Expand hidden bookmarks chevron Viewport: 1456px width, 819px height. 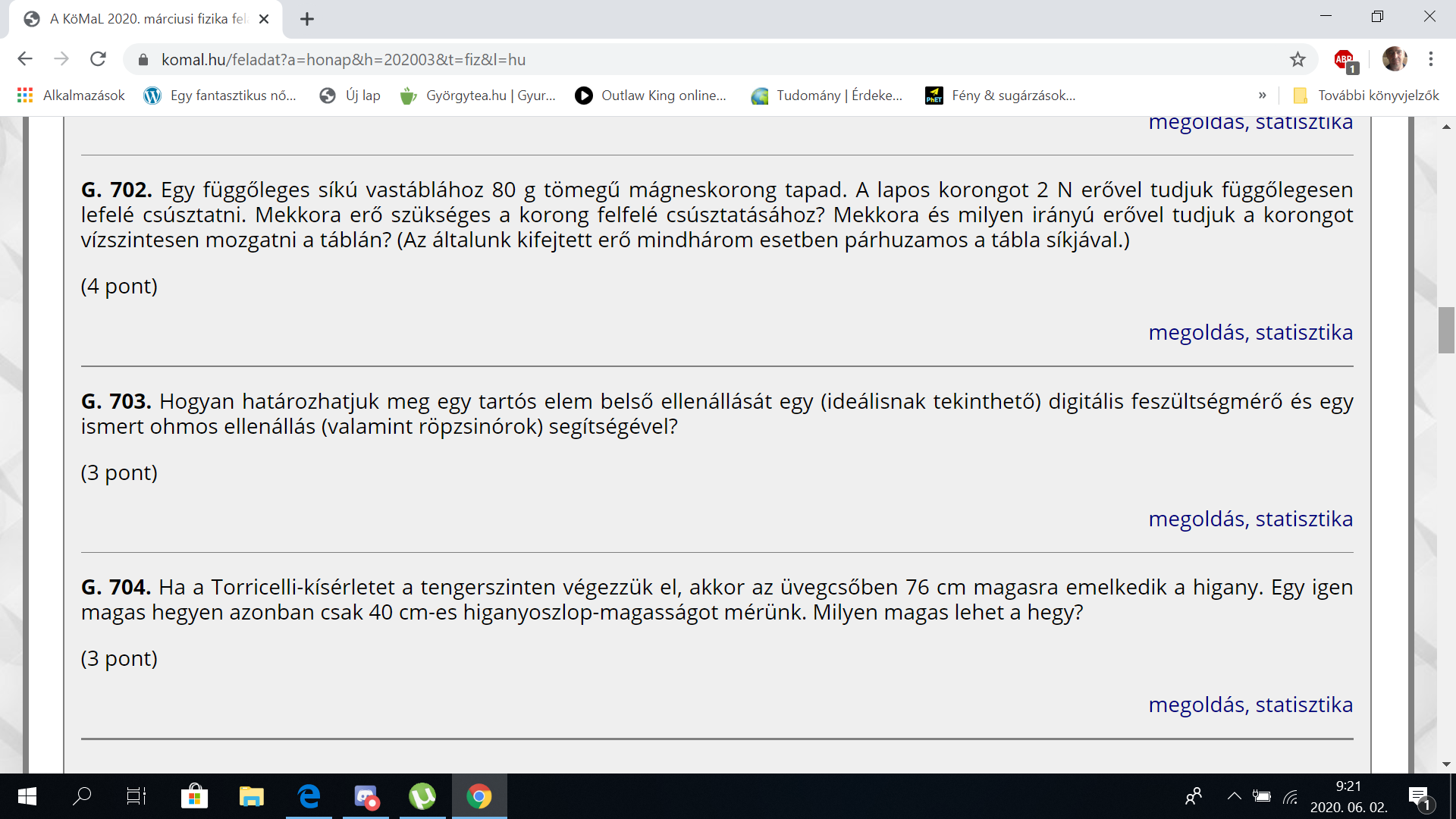point(1262,96)
